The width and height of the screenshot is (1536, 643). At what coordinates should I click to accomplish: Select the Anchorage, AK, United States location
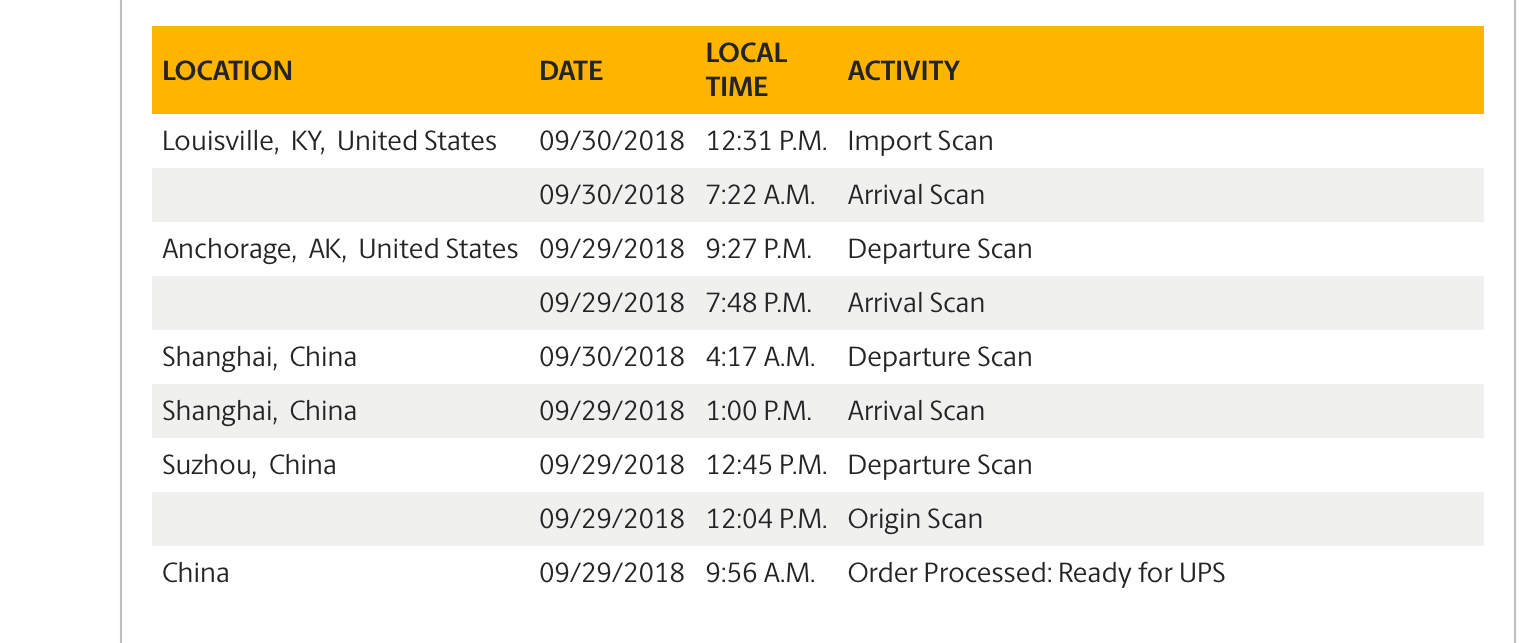click(340, 249)
